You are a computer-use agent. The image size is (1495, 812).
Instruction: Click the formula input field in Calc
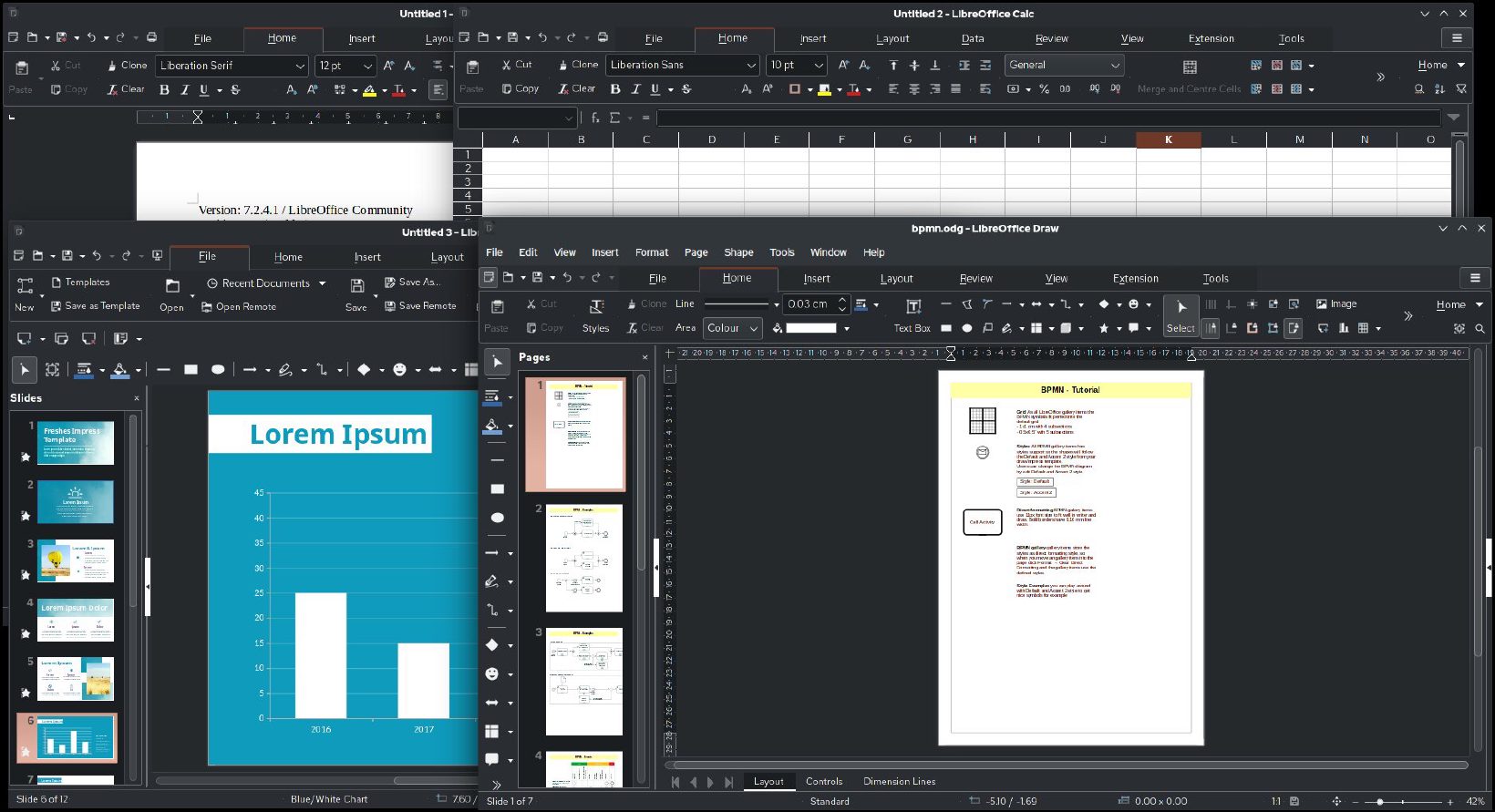point(1048,118)
